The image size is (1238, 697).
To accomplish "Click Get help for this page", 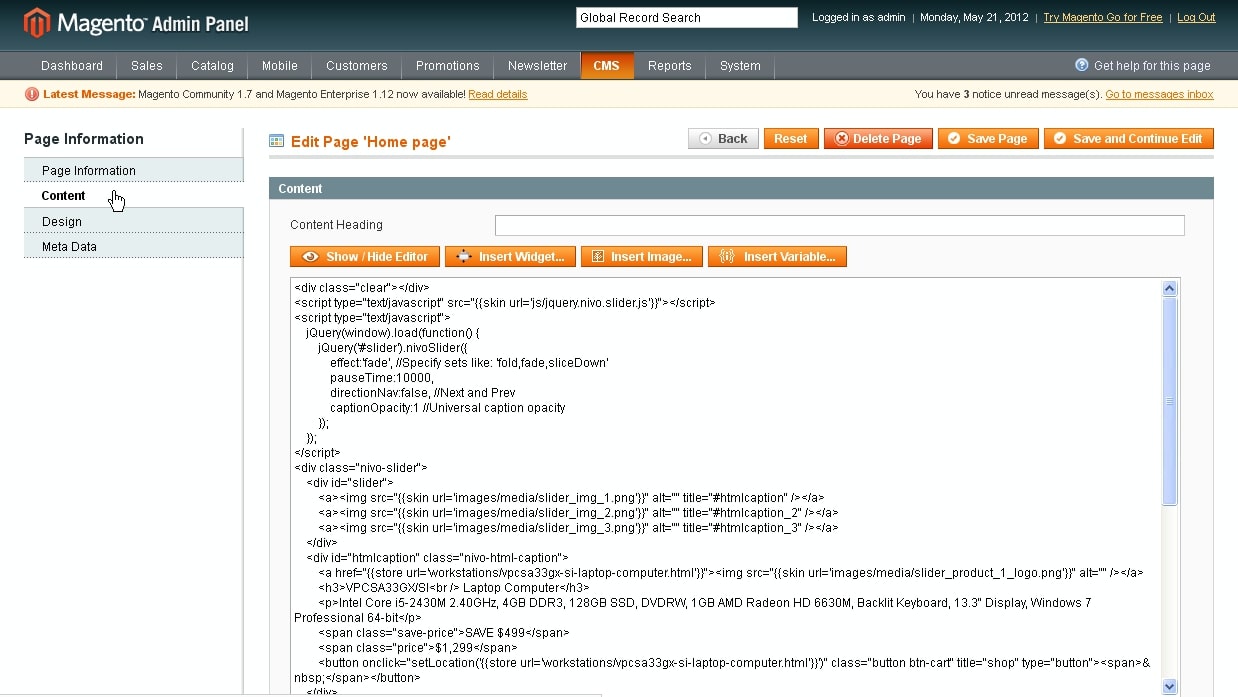I will pos(1152,66).
